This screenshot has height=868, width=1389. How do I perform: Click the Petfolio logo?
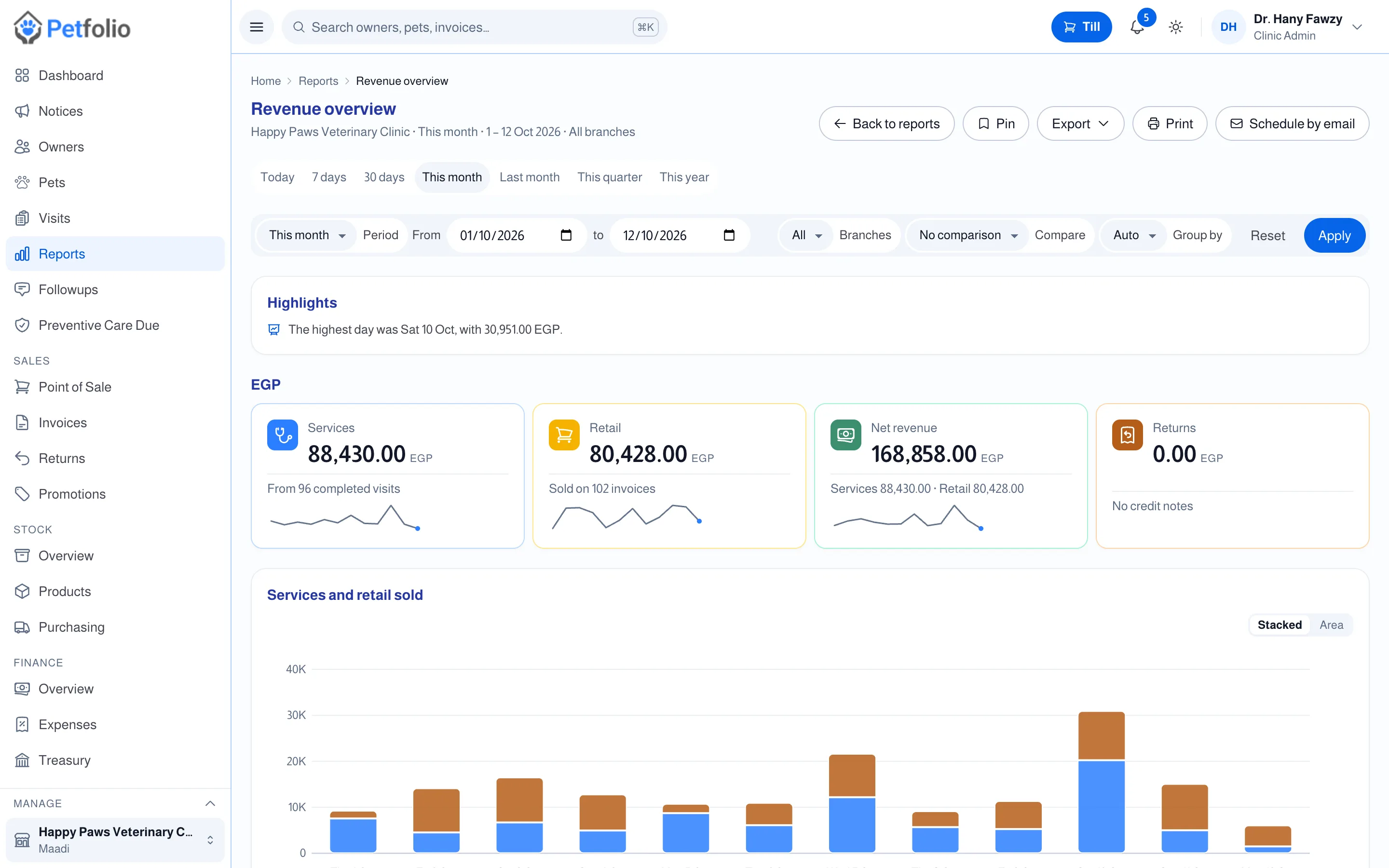coord(72,27)
